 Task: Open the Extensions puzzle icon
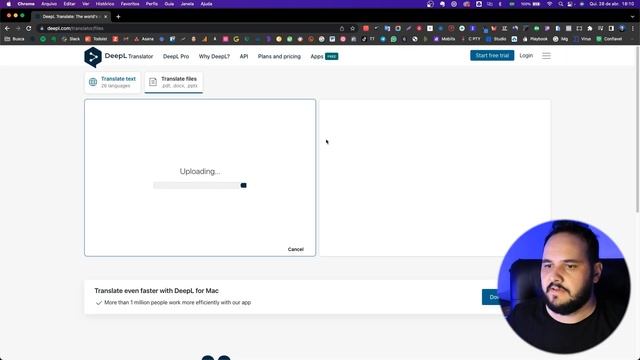click(x=590, y=28)
